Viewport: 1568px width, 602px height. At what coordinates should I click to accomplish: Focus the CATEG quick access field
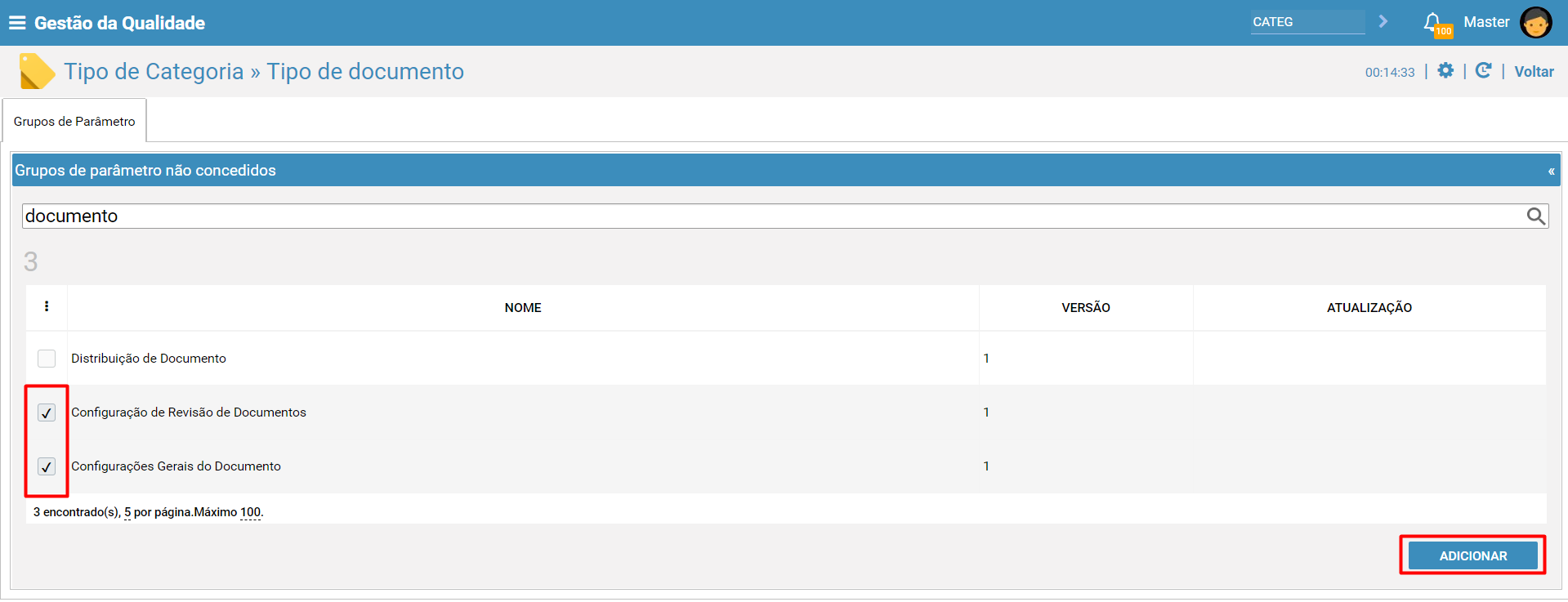point(1307,22)
